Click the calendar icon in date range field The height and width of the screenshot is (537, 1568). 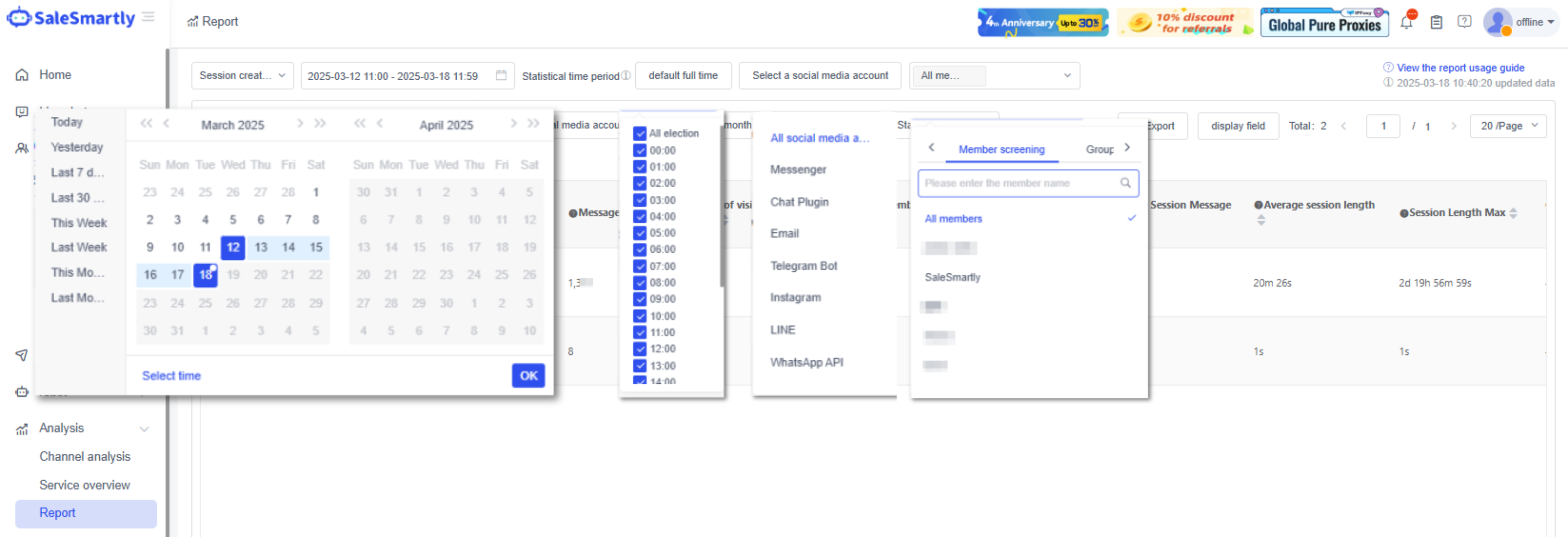(501, 75)
